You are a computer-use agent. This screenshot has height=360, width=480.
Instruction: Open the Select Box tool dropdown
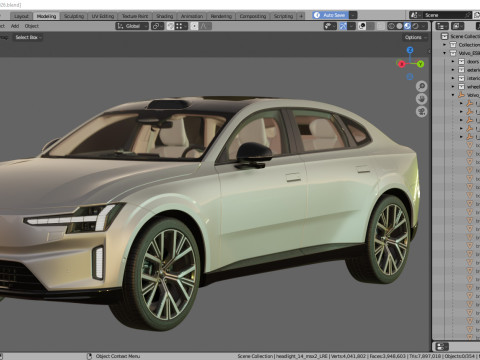(x=28, y=37)
